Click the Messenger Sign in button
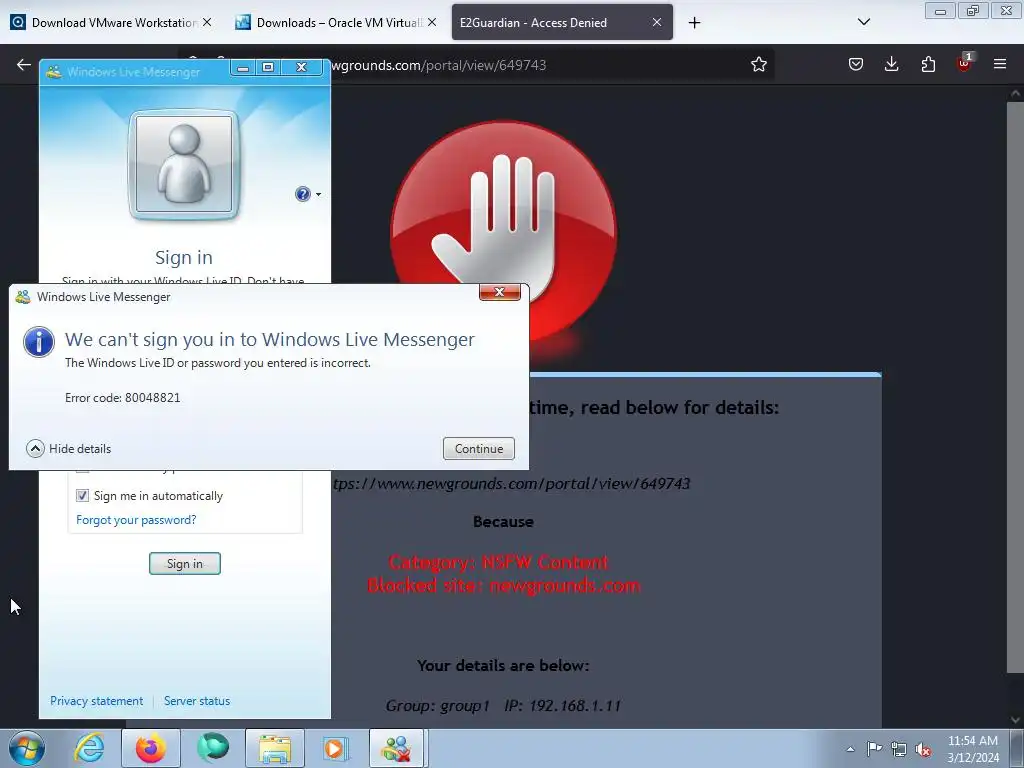 pyautogui.click(x=185, y=564)
